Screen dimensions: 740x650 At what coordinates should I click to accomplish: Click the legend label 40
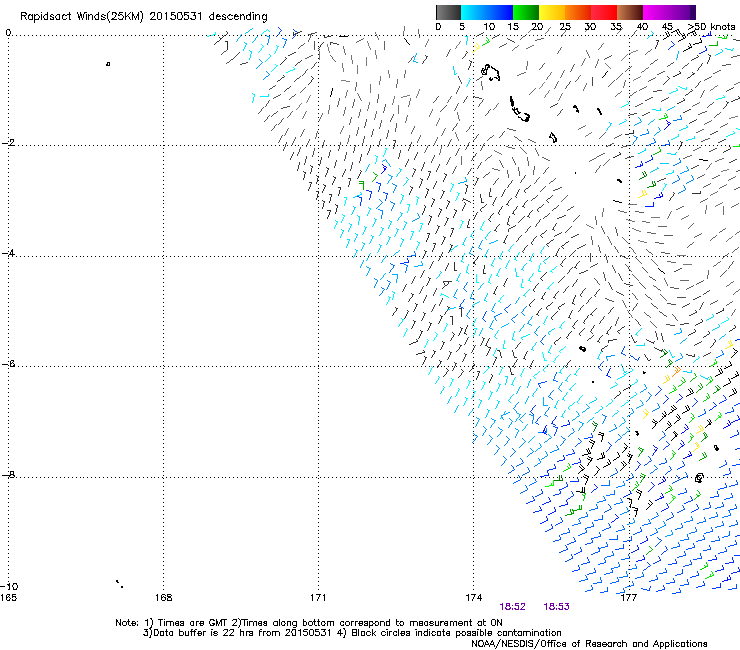pos(642,27)
